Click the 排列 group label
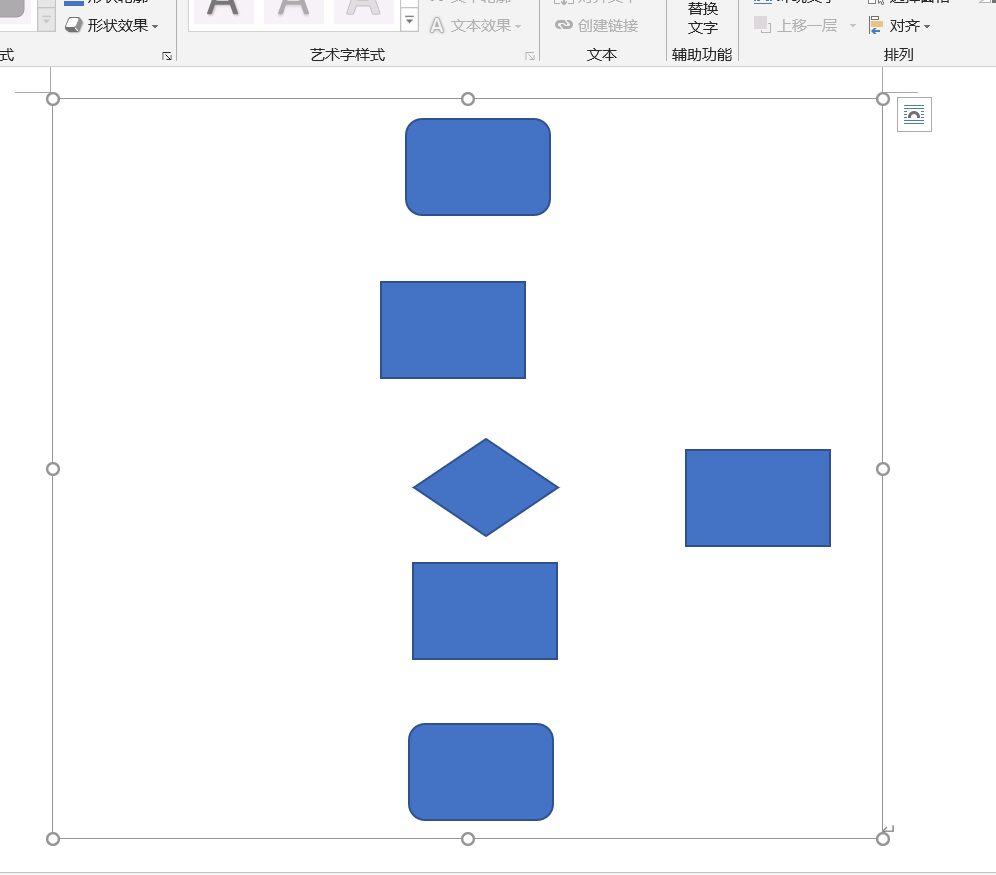Viewport: 996px width, 875px height. click(x=898, y=55)
